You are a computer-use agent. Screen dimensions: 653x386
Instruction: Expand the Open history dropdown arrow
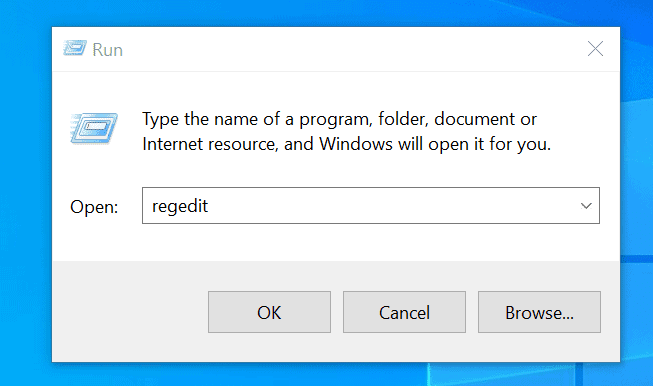click(x=586, y=206)
